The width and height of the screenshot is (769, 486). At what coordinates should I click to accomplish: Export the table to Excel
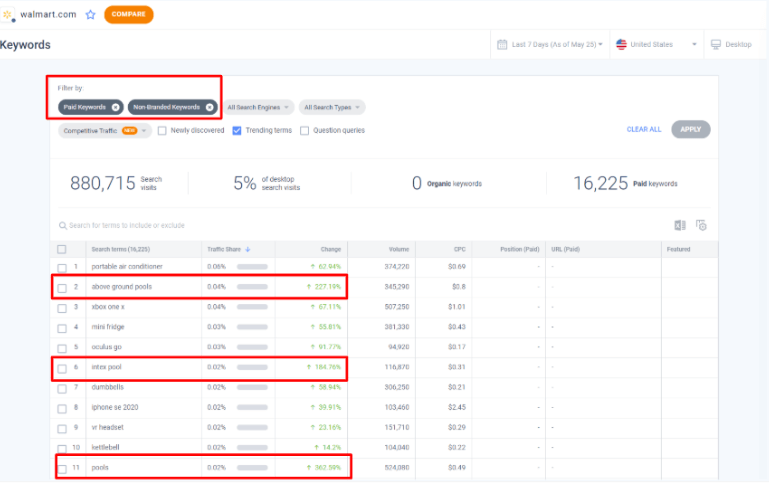[680, 226]
